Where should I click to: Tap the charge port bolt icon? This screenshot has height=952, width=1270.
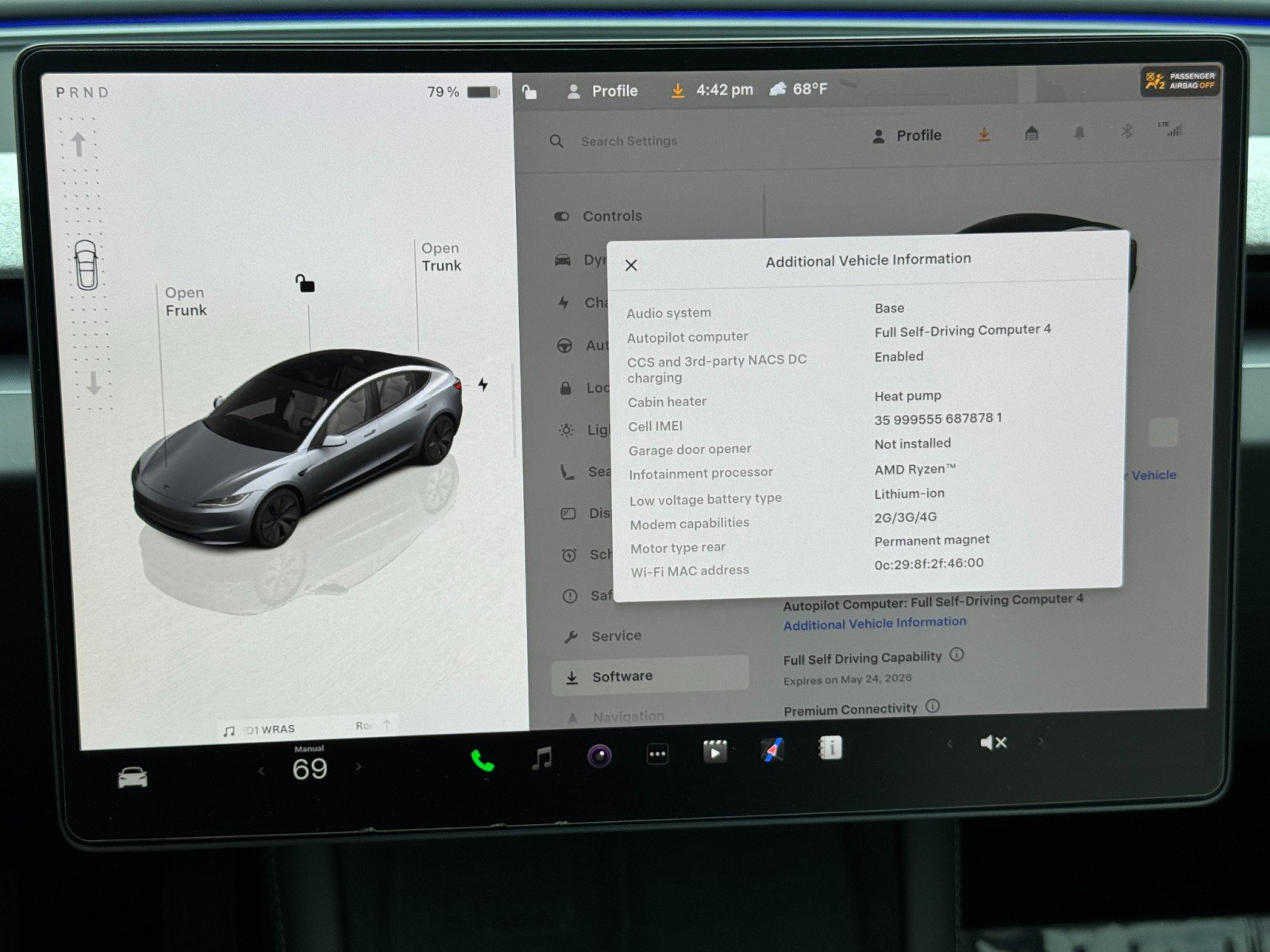(483, 385)
